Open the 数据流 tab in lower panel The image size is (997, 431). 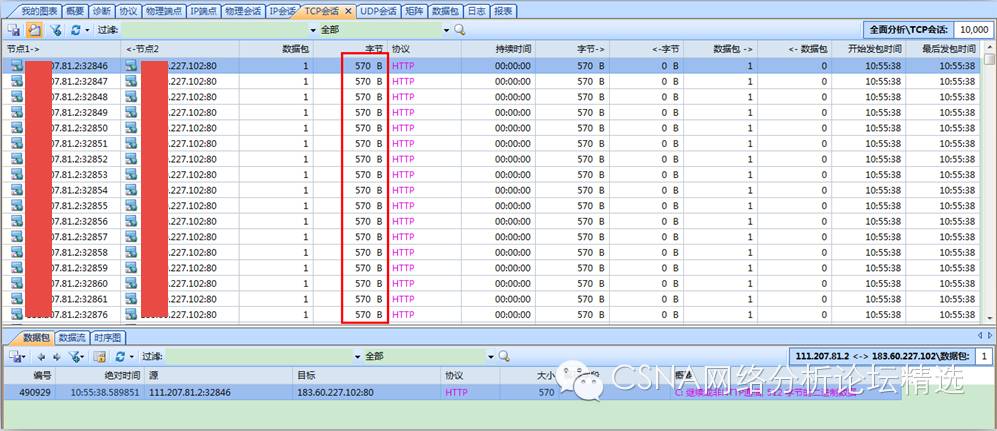(72, 338)
